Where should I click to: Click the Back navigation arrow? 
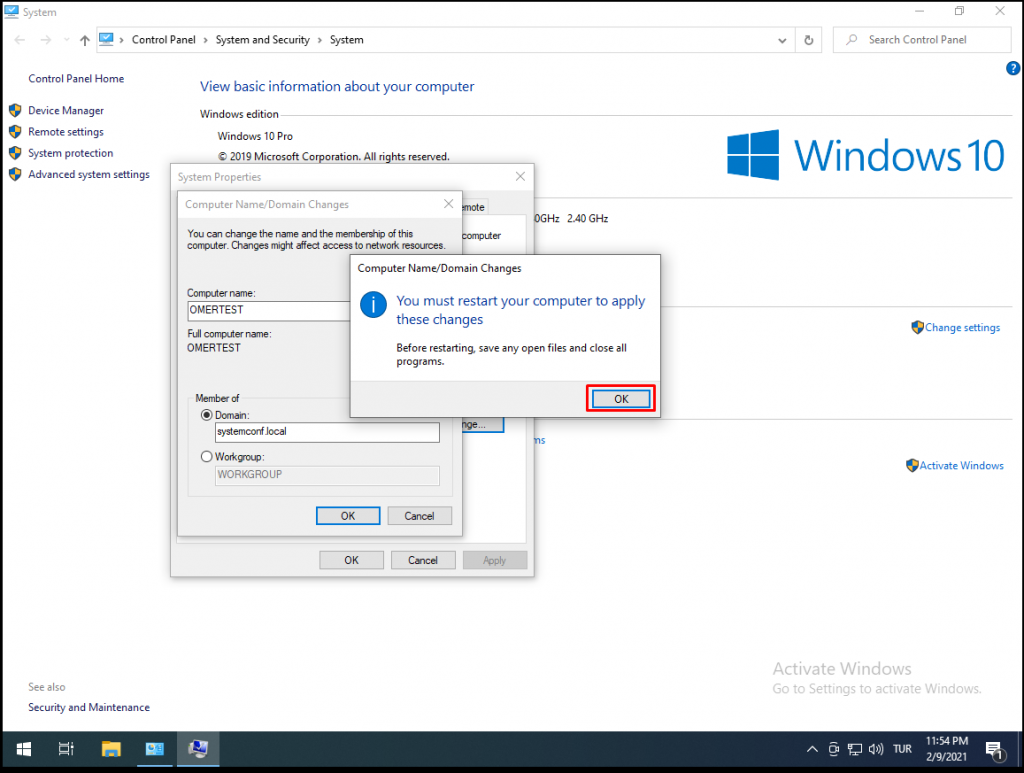pos(18,39)
